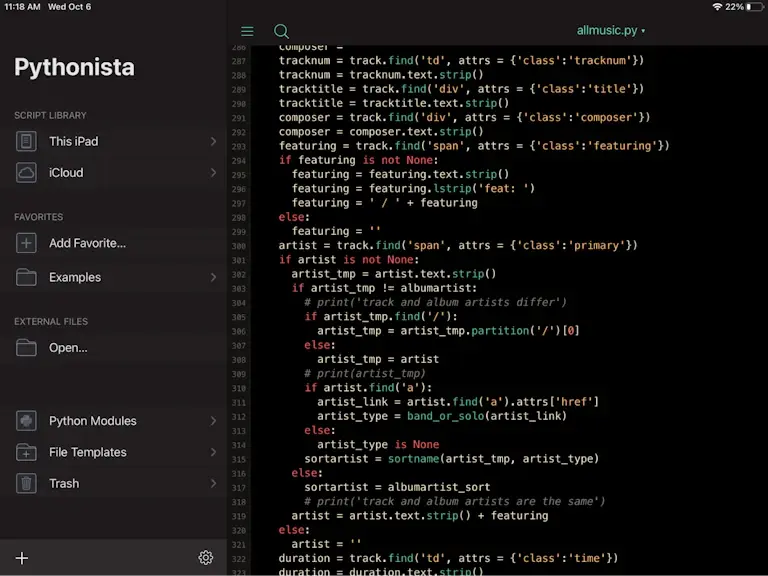Image resolution: width=768 pixels, height=576 pixels.
Task: Click the band_or_solo(artist_link) code line
Action: [x=442, y=416]
